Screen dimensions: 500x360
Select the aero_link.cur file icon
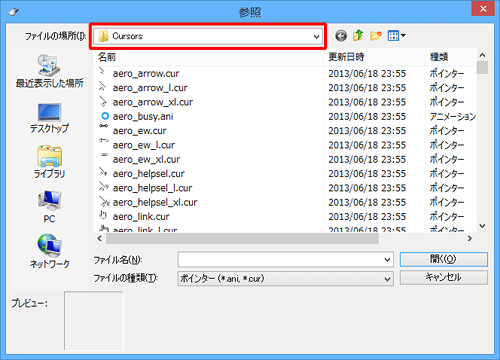tap(103, 216)
